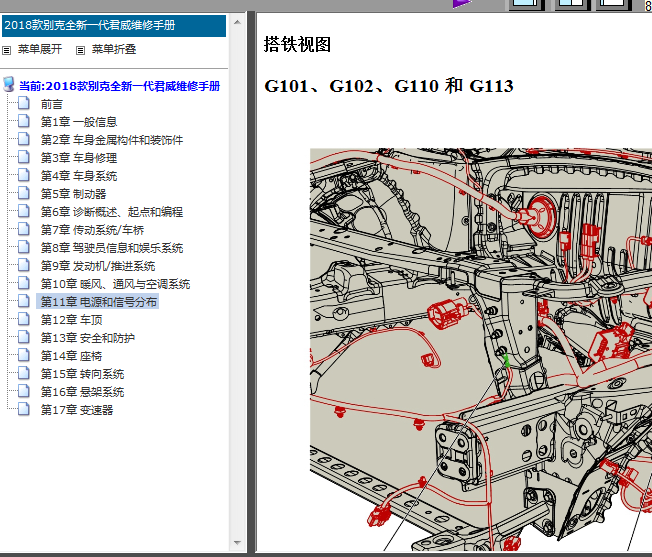Open 第13章 安全和防护
The height and width of the screenshot is (557, 652).
click(x=88, y=338)
